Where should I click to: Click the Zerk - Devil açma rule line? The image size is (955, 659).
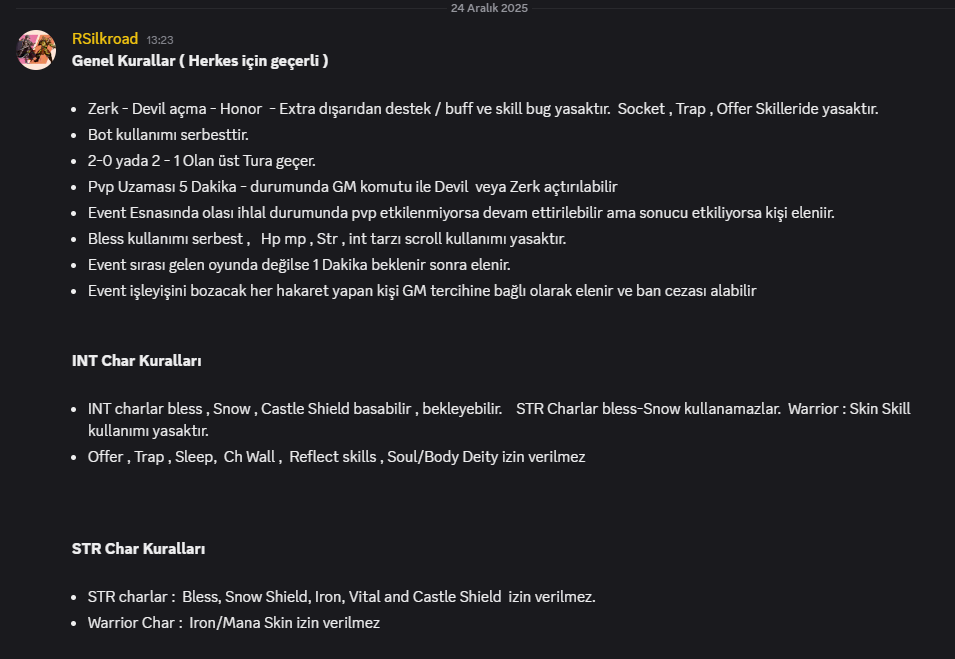(x=483, y=109)
